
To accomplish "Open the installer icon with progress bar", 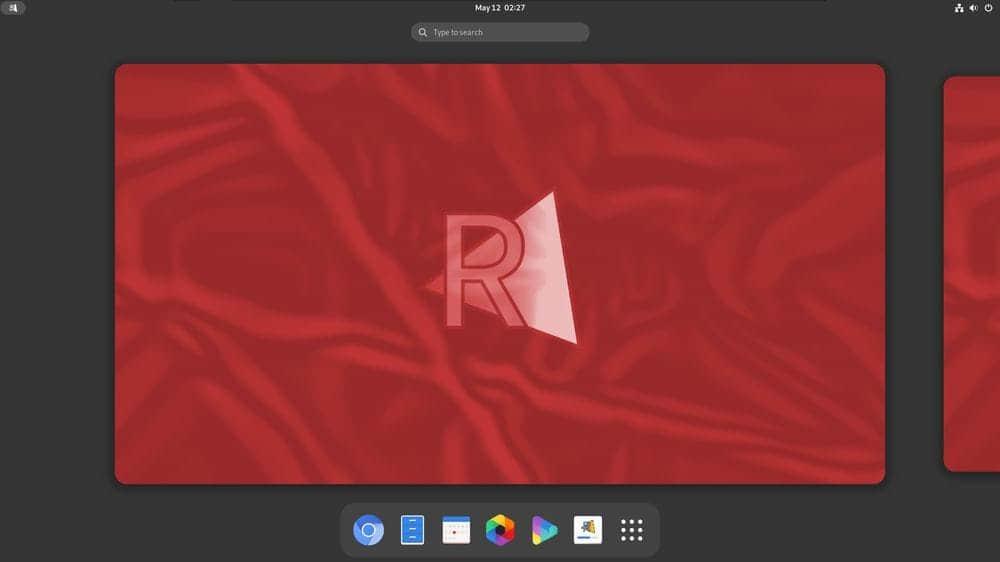I will click(x=588, y=529).
